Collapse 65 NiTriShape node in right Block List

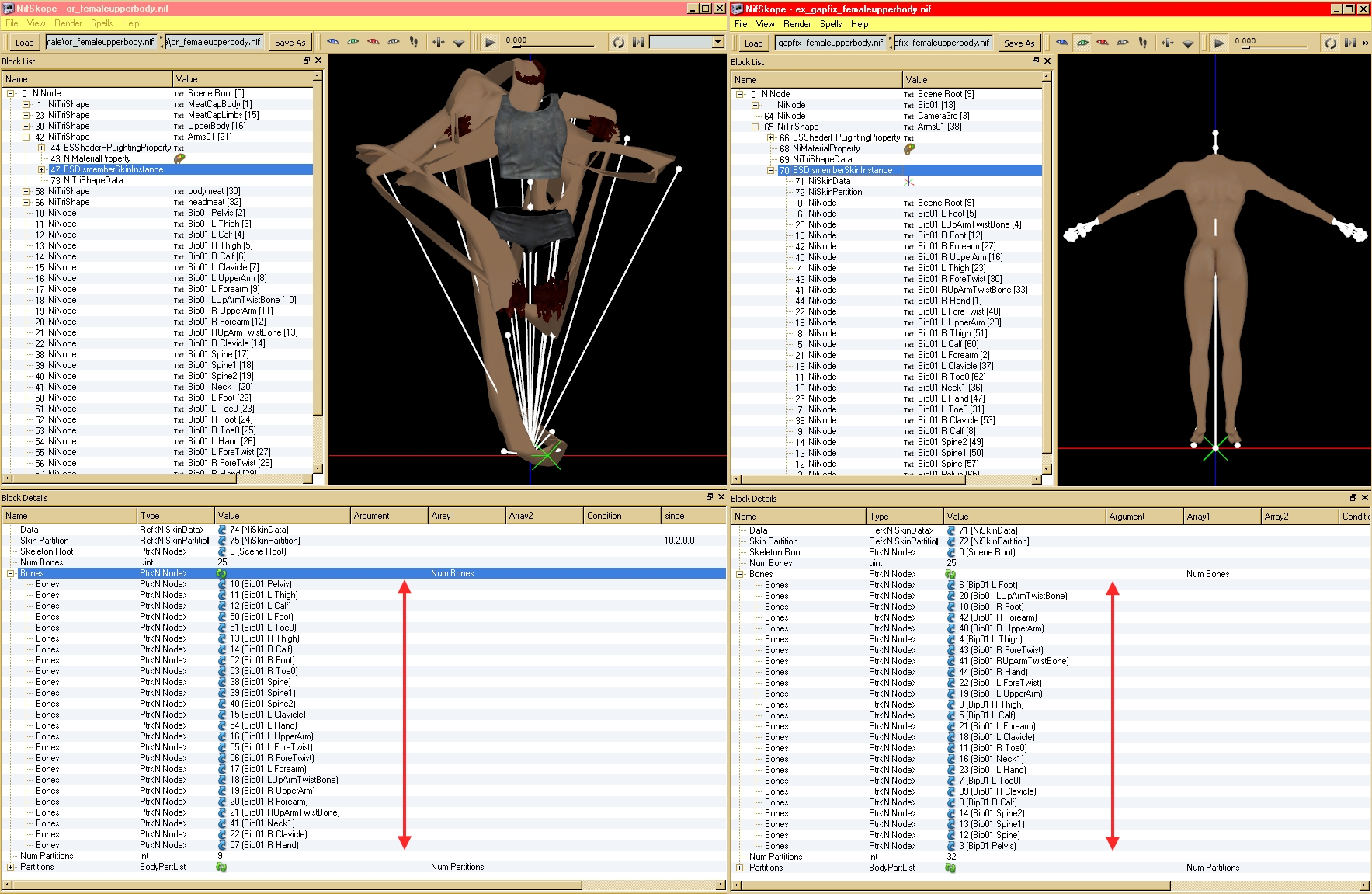[755, 127]
